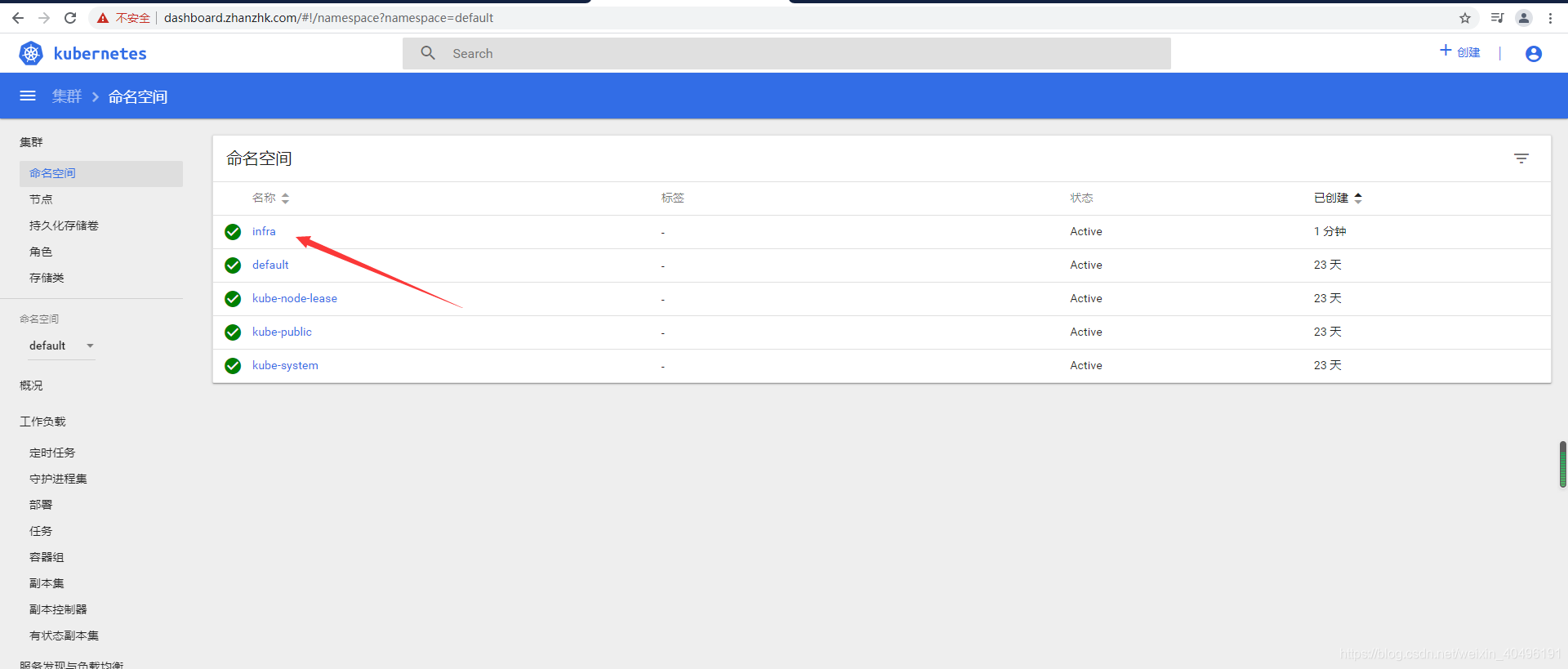Click the green status check for kube-system

tap(233, 366)
